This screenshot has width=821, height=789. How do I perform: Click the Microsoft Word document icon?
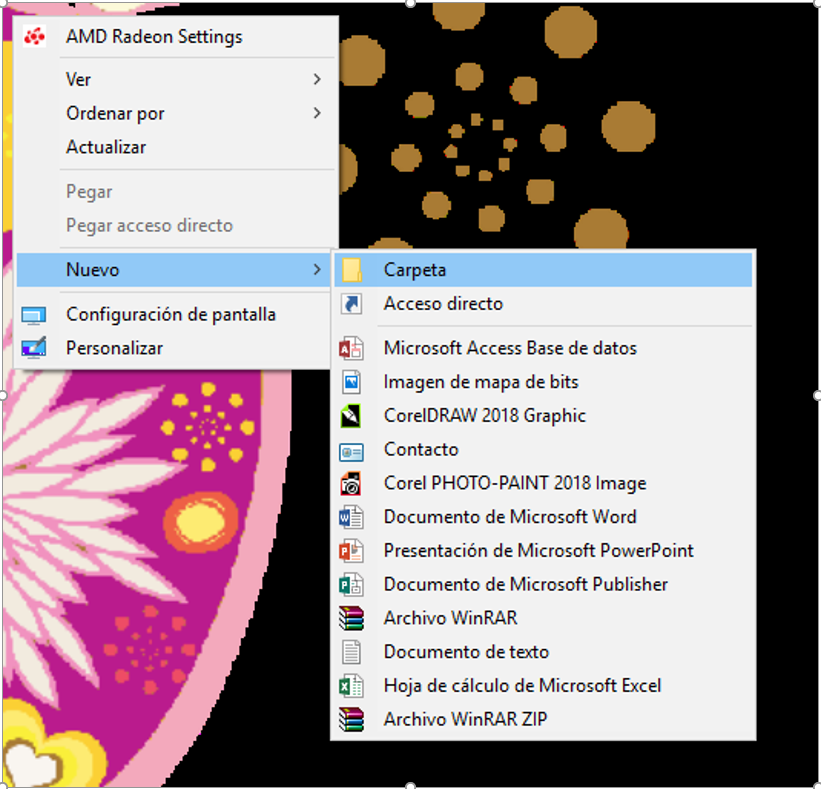351,517
